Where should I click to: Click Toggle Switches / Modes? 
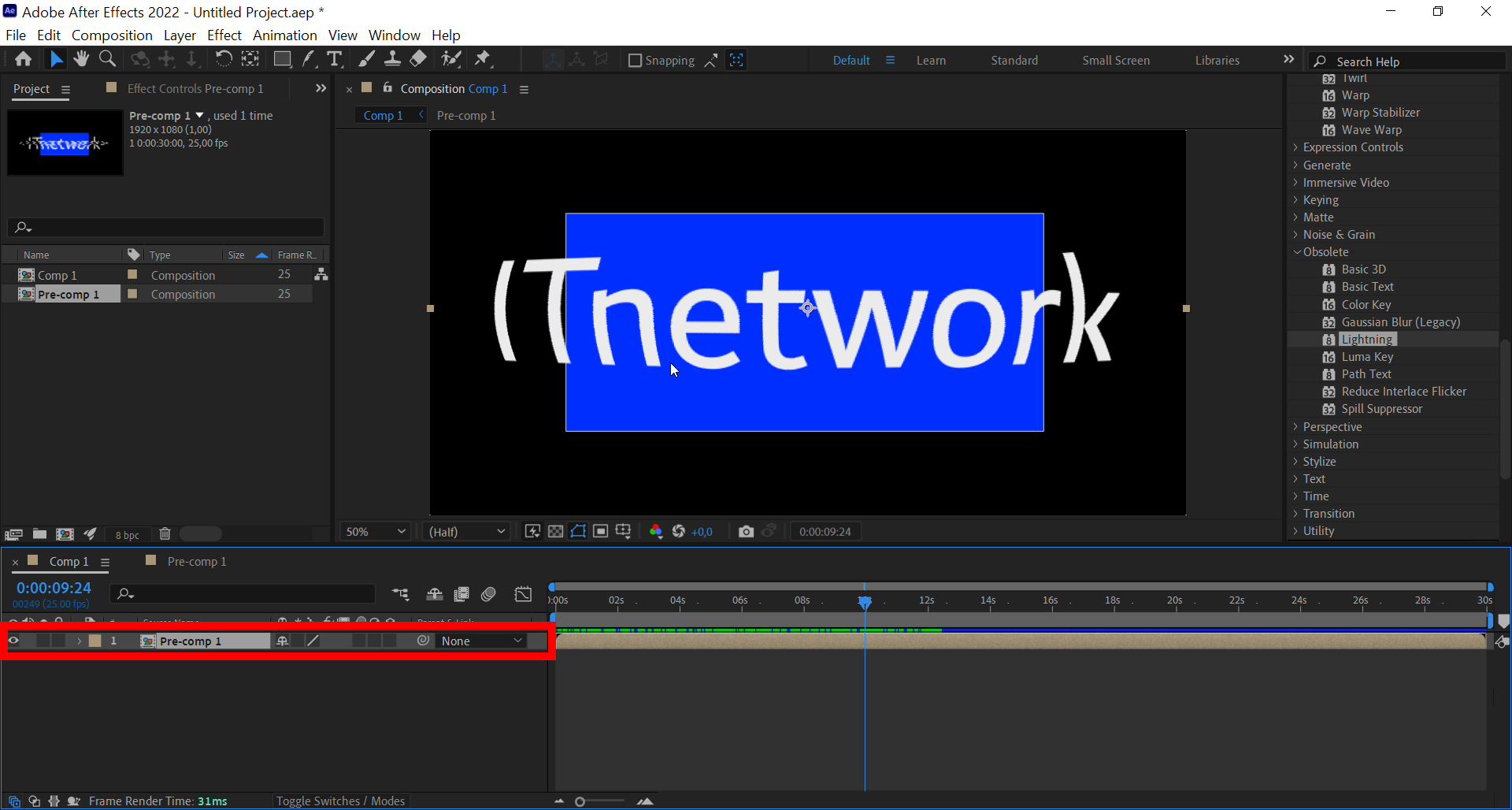pyautogui.click(x=340, y=801)
